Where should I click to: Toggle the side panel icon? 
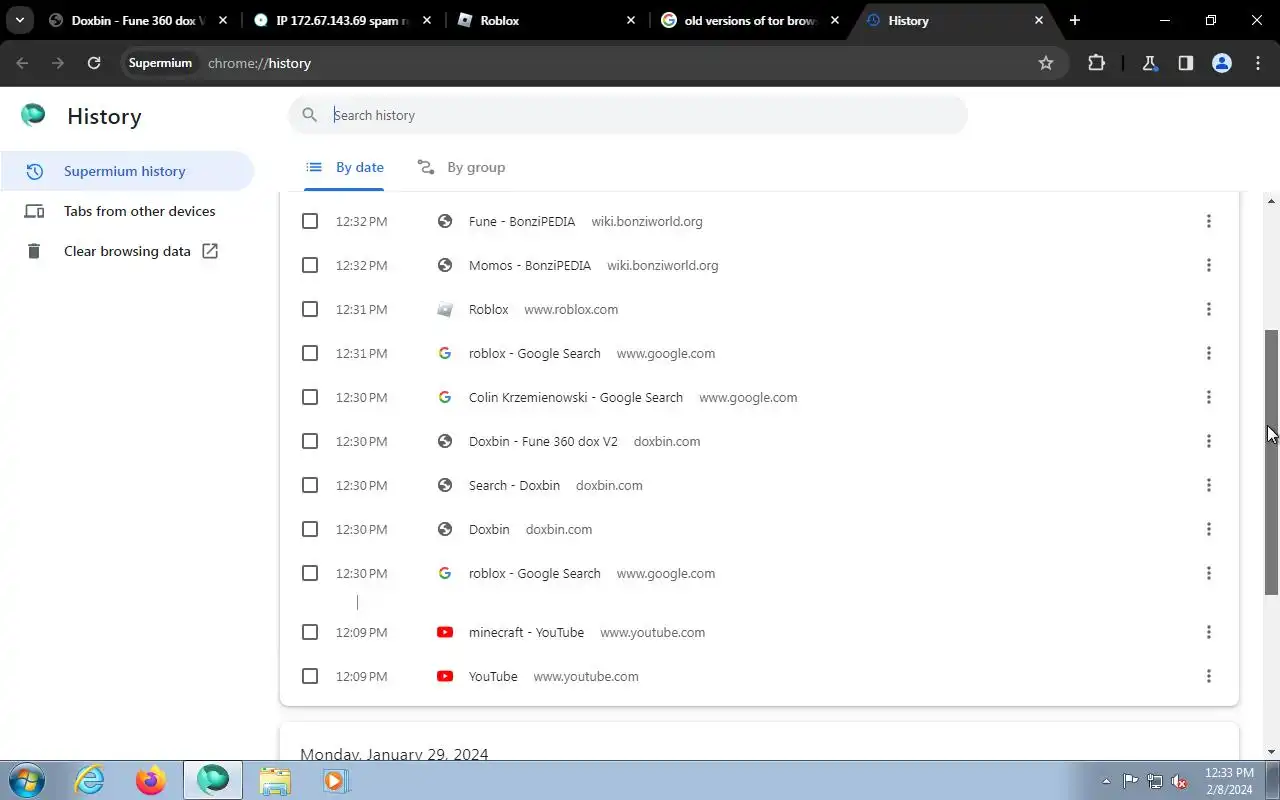click(1185, 63)
